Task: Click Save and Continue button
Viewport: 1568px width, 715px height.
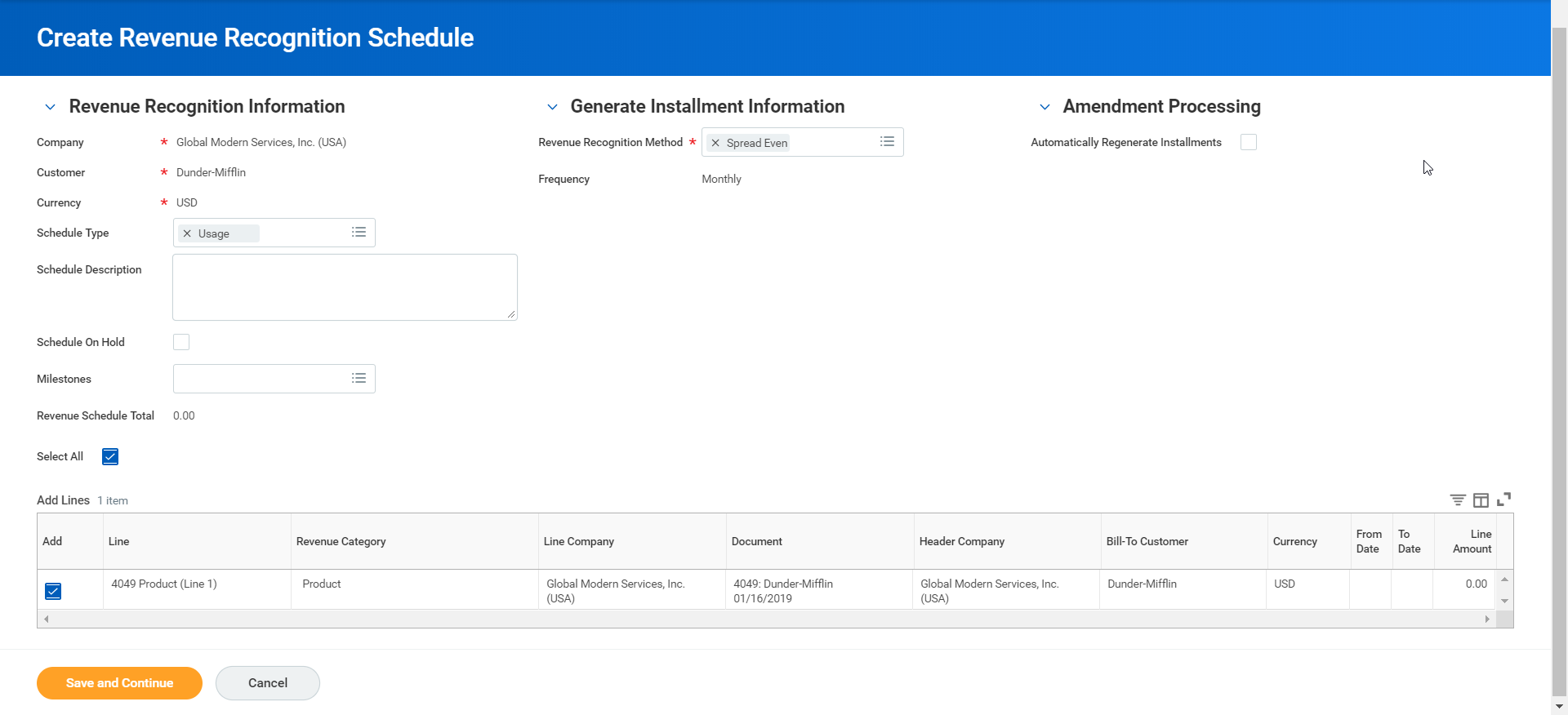Action: click(x=119, y=683)
